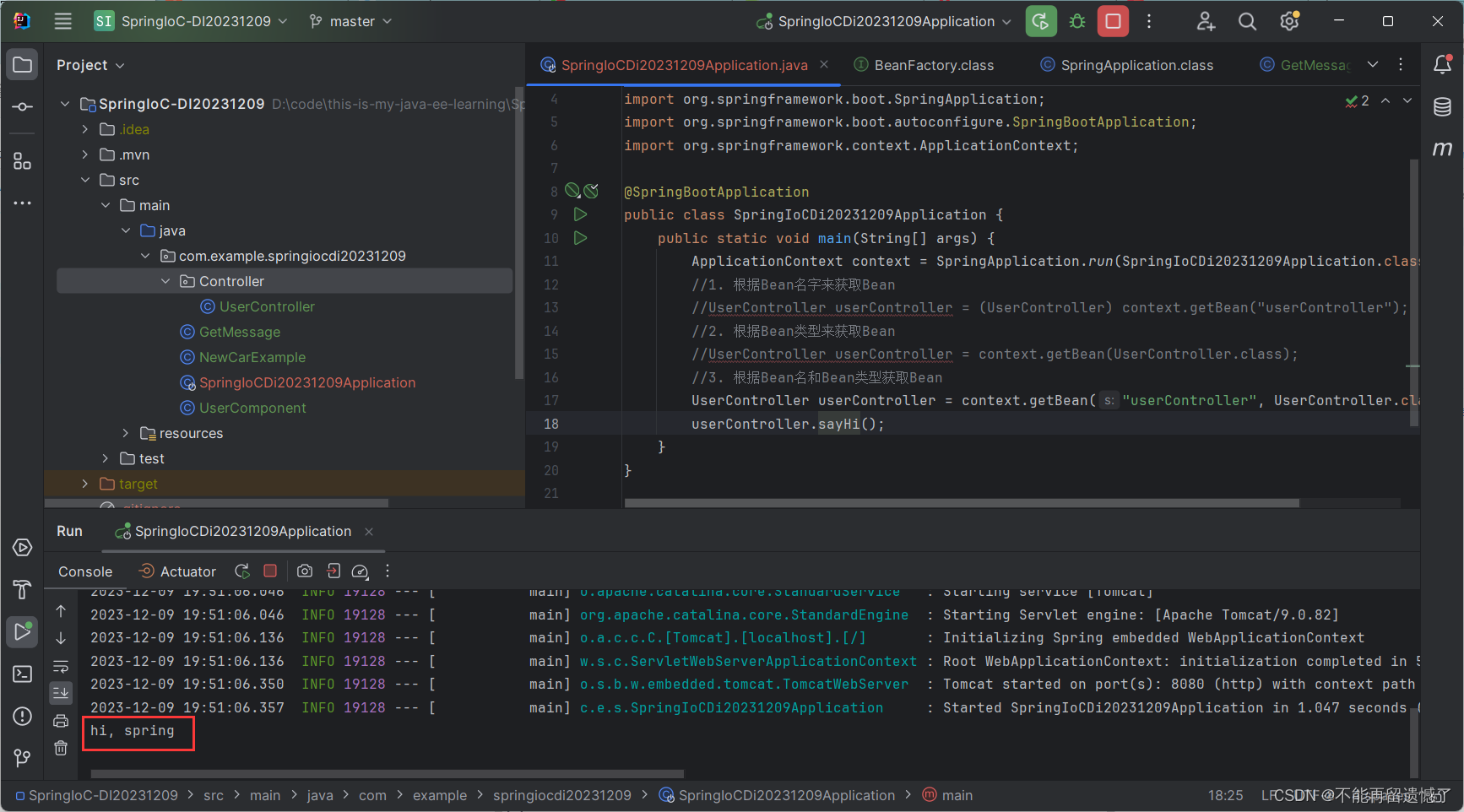Open Search Everywhere magnifier

click(x=1247, y=21)
